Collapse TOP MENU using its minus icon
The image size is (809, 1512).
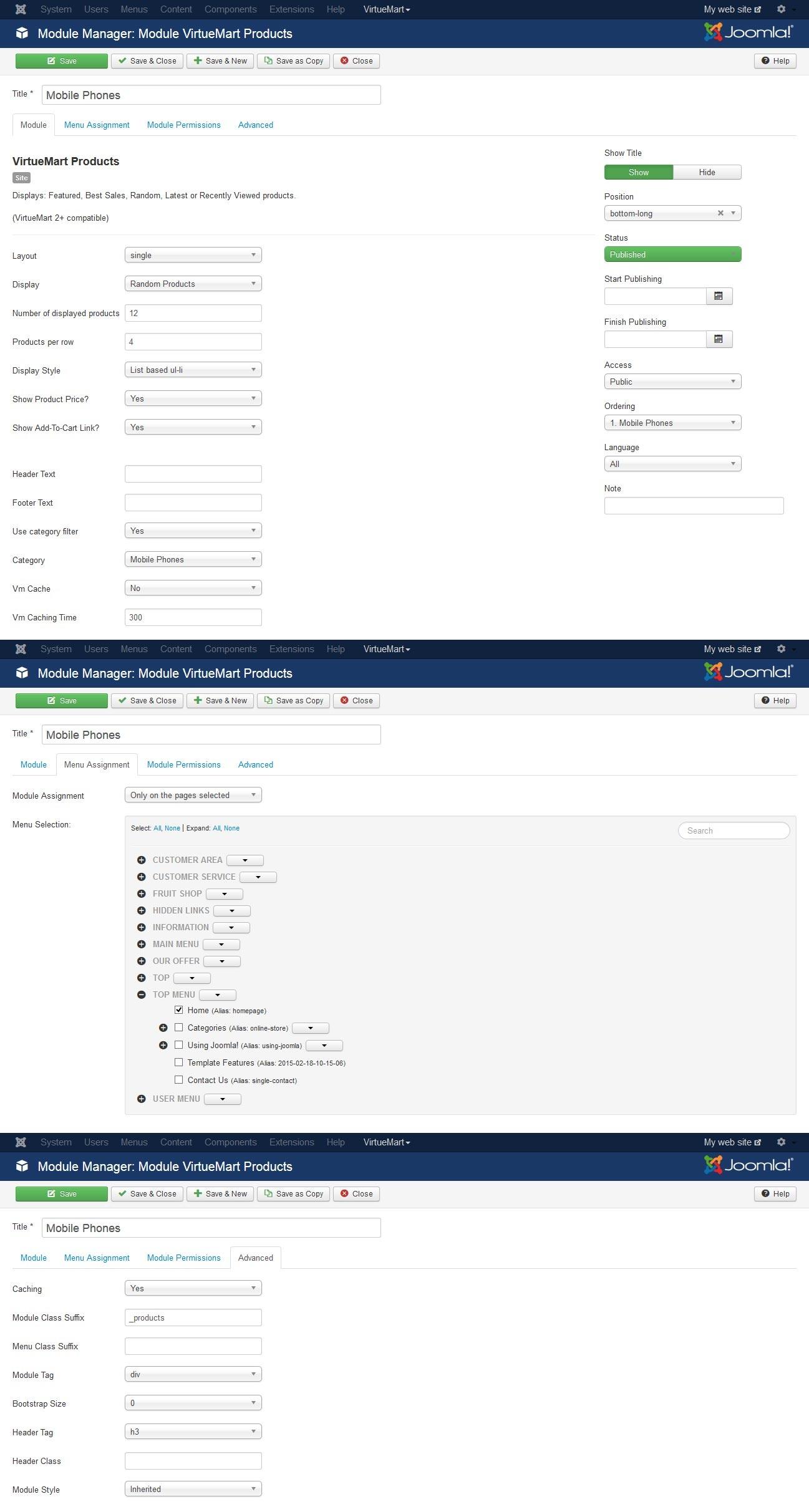pyautogui.click(x=142, y=994)
